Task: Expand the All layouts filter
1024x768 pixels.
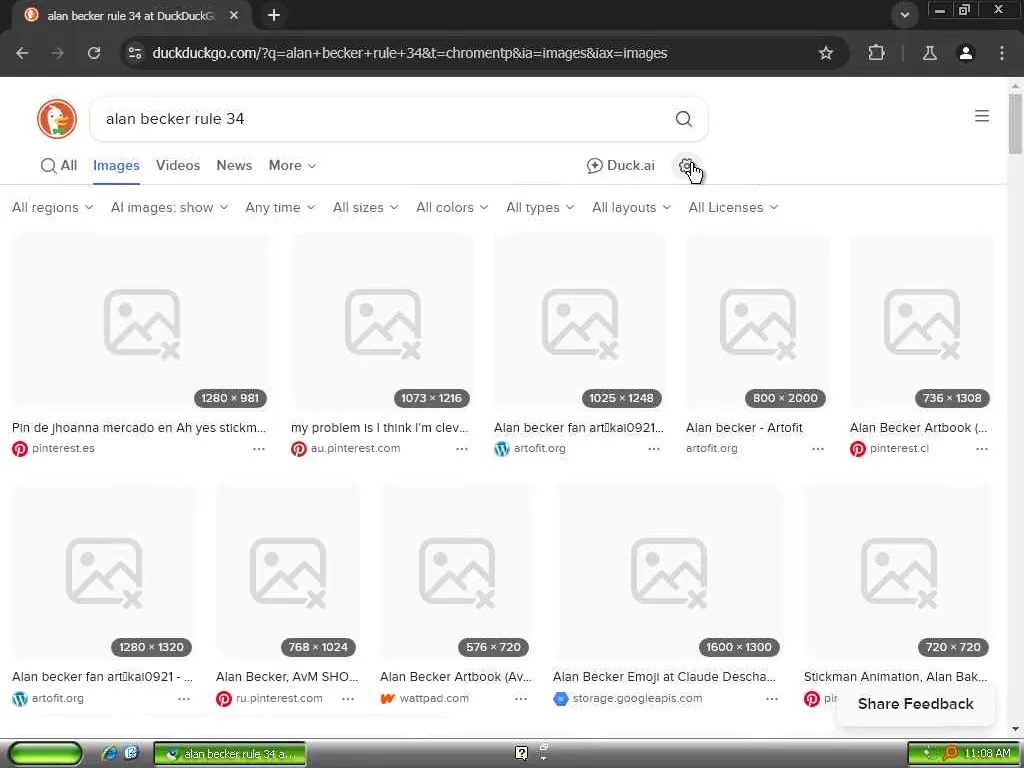Action: (632, 208)
